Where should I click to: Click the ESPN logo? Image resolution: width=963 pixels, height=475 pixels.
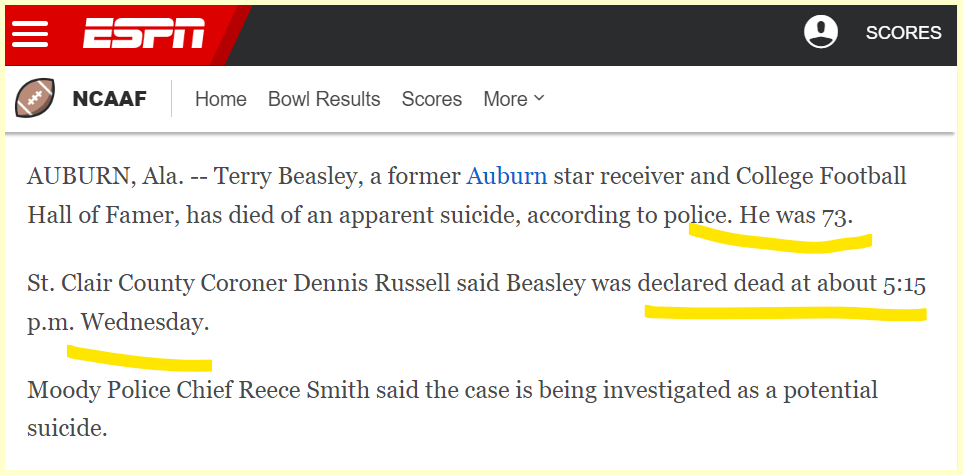click(143, 33)
